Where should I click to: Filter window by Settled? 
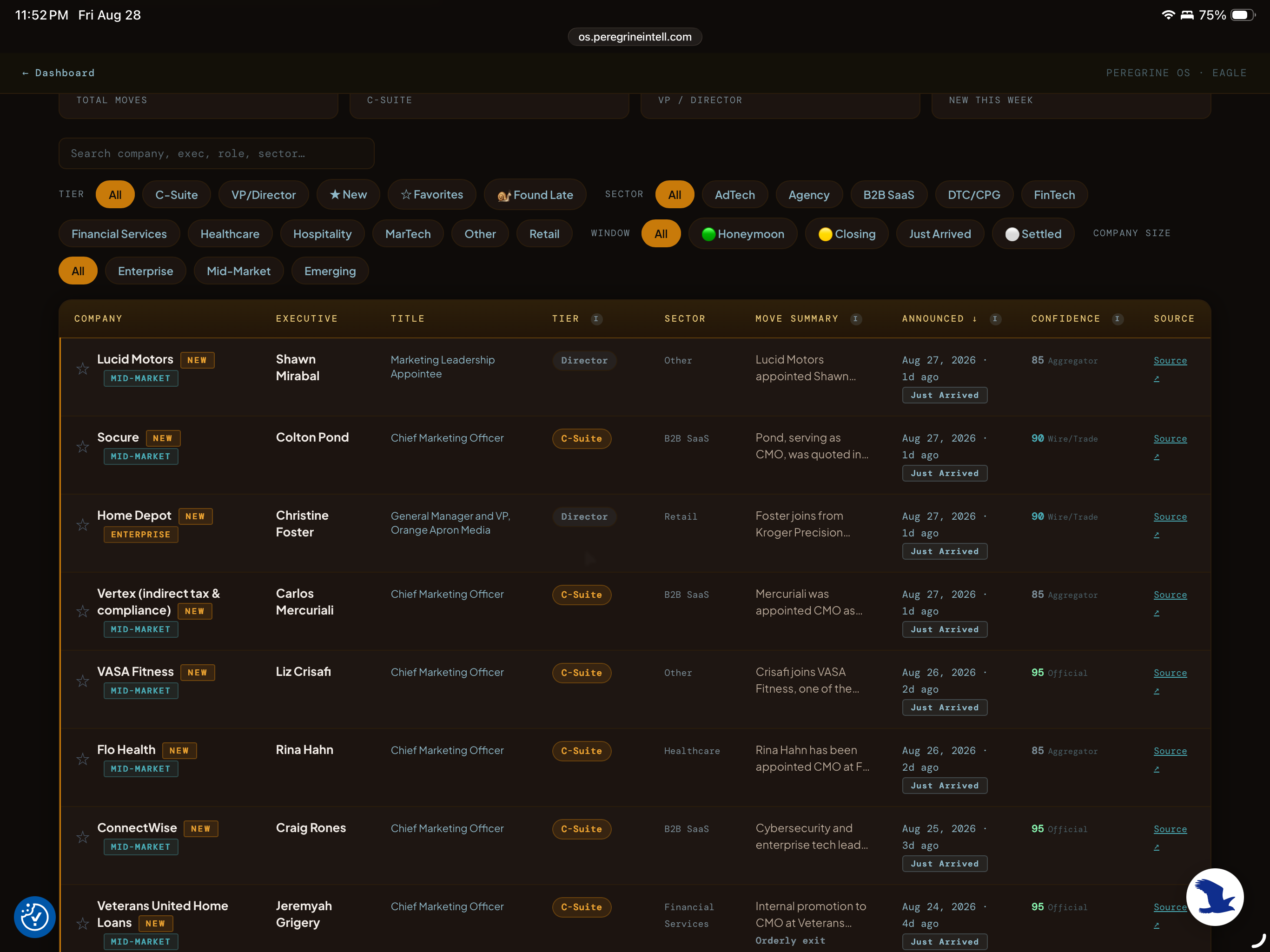point(1033,234)
